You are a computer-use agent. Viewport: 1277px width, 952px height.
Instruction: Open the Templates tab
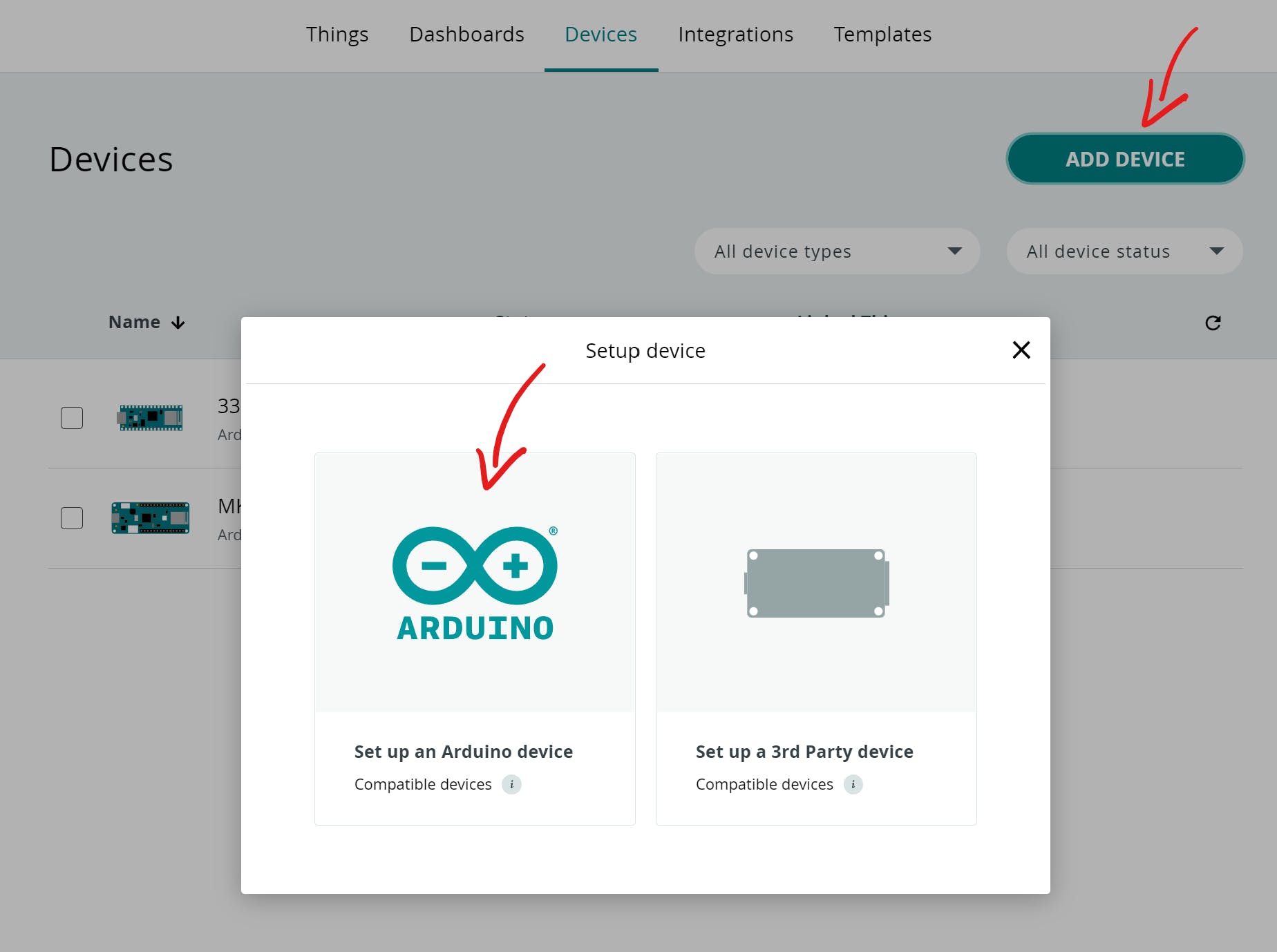(x=882, y=35)
